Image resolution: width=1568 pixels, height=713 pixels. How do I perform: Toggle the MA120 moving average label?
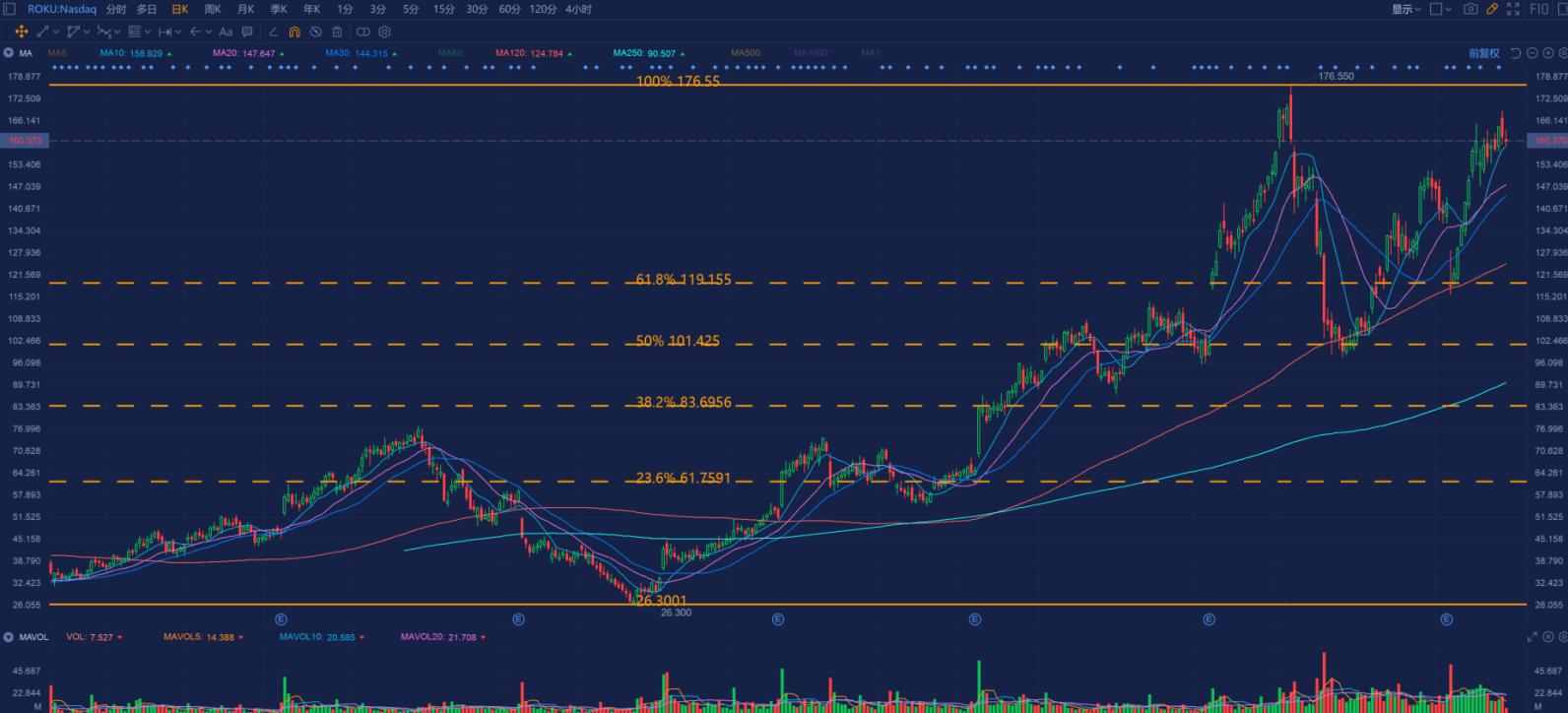click(534, 53)
